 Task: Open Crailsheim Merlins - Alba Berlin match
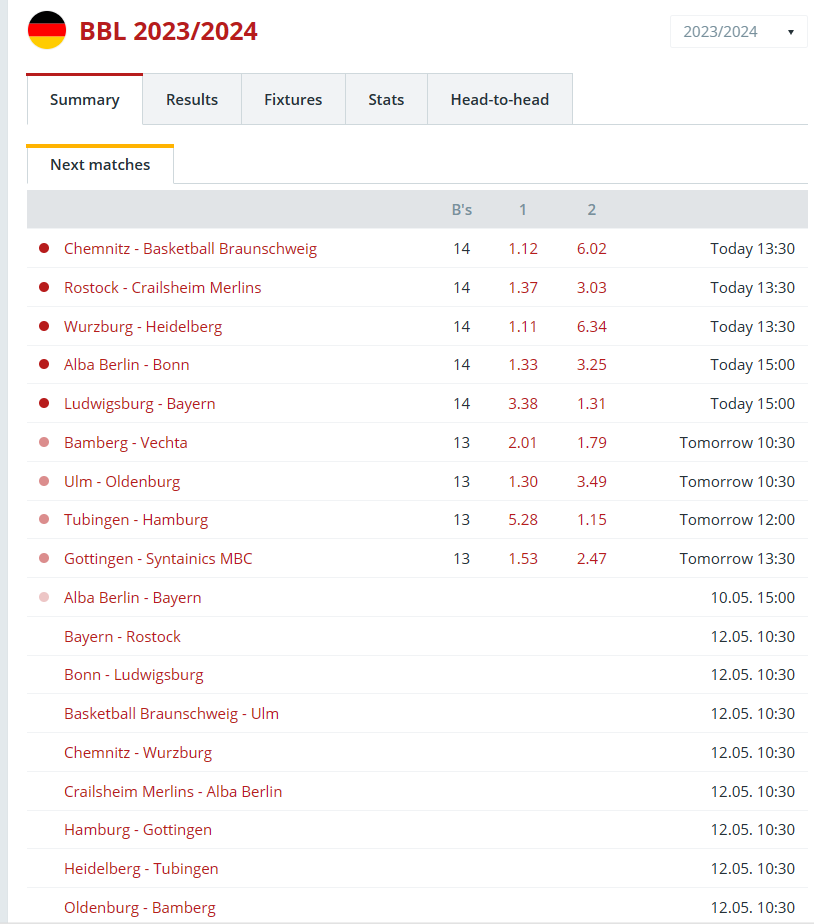[x=173, y=791]
